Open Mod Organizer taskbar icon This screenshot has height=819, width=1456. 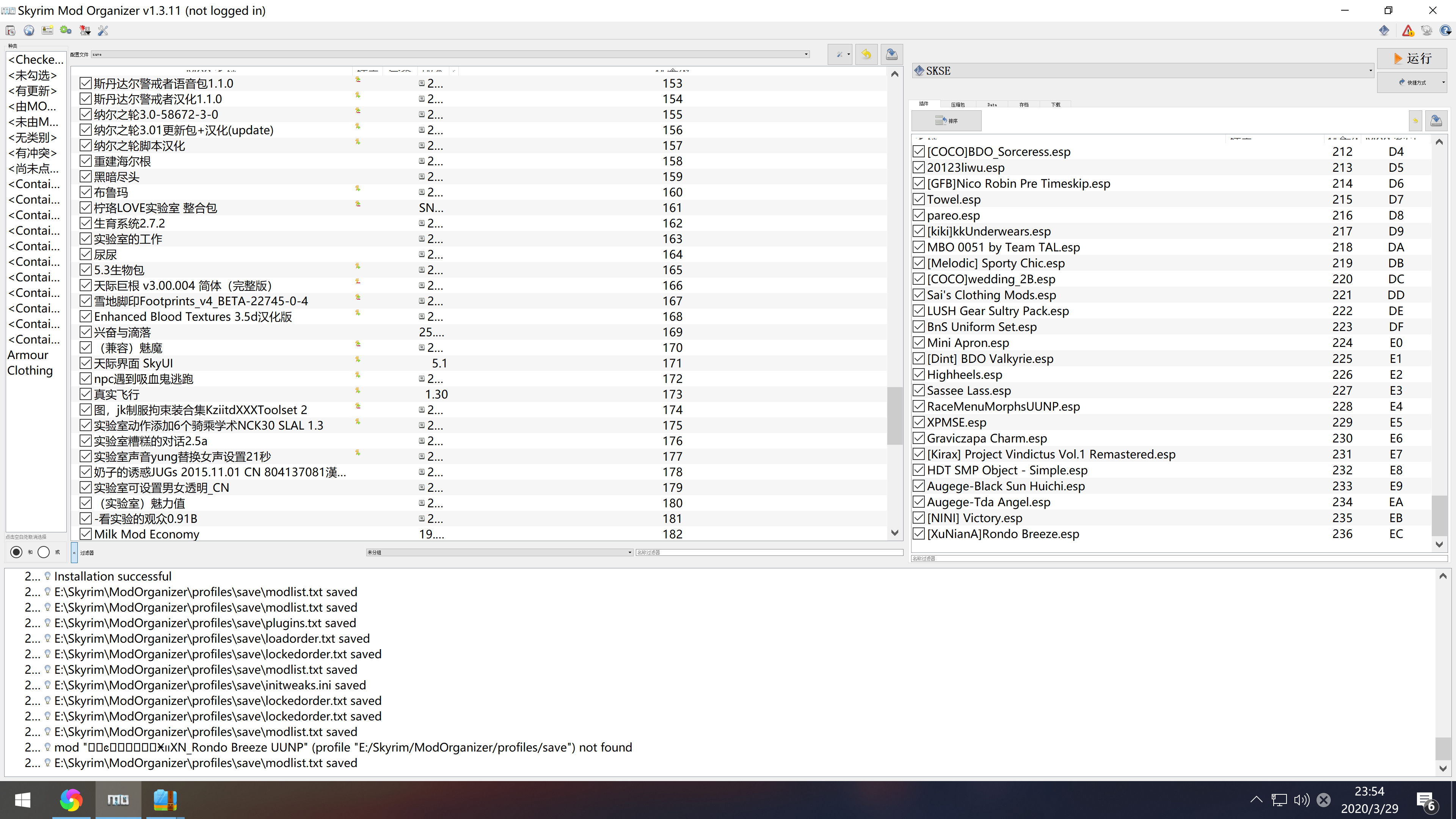coord(118,800)
